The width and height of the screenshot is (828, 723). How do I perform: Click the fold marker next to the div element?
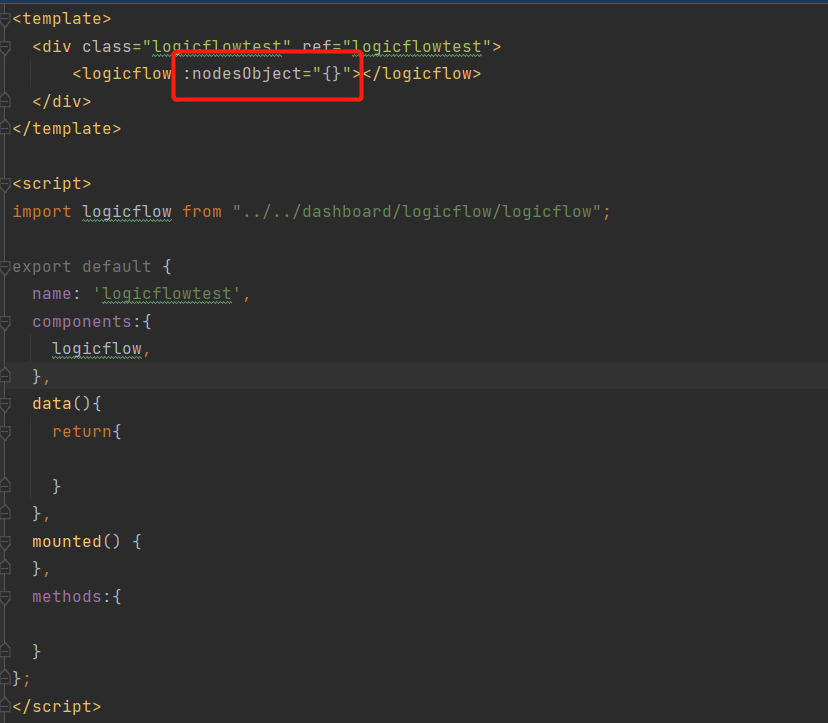[x=6, y=46]
